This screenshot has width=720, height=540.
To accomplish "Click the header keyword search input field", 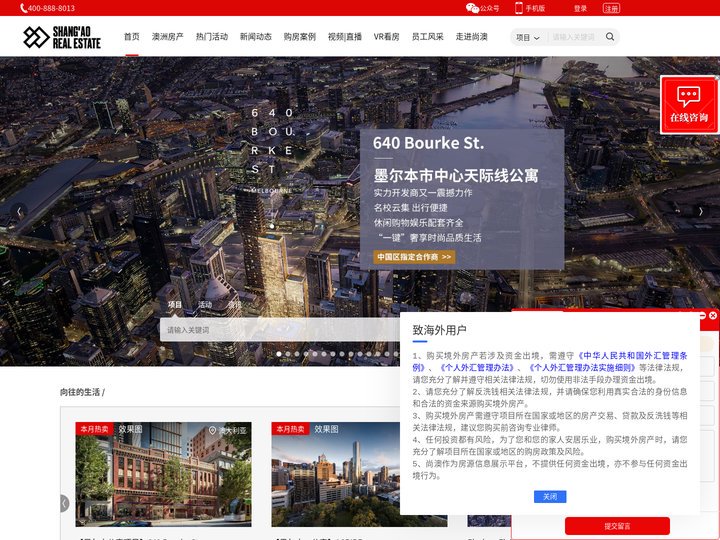I will click(574, 37).
